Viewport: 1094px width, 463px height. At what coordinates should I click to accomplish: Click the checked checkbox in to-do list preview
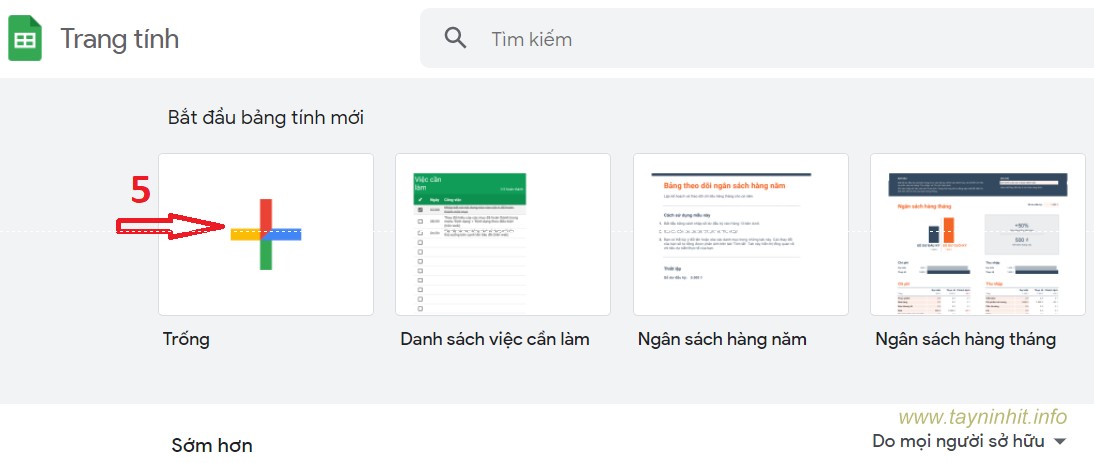[420, 210]
